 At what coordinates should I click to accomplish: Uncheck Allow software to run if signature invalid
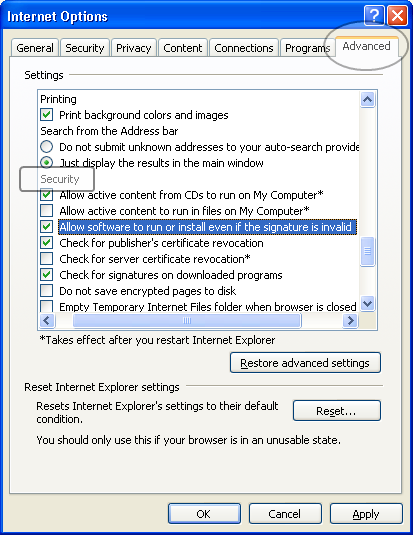pyautogui.click(x=46, y=227)
